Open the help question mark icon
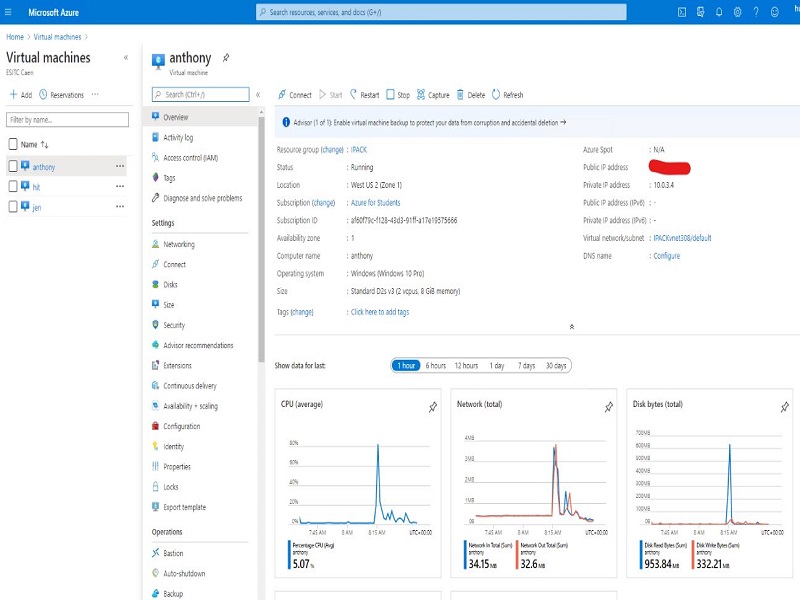This screenshot has height=600, width=800. [x=756, y=12]
